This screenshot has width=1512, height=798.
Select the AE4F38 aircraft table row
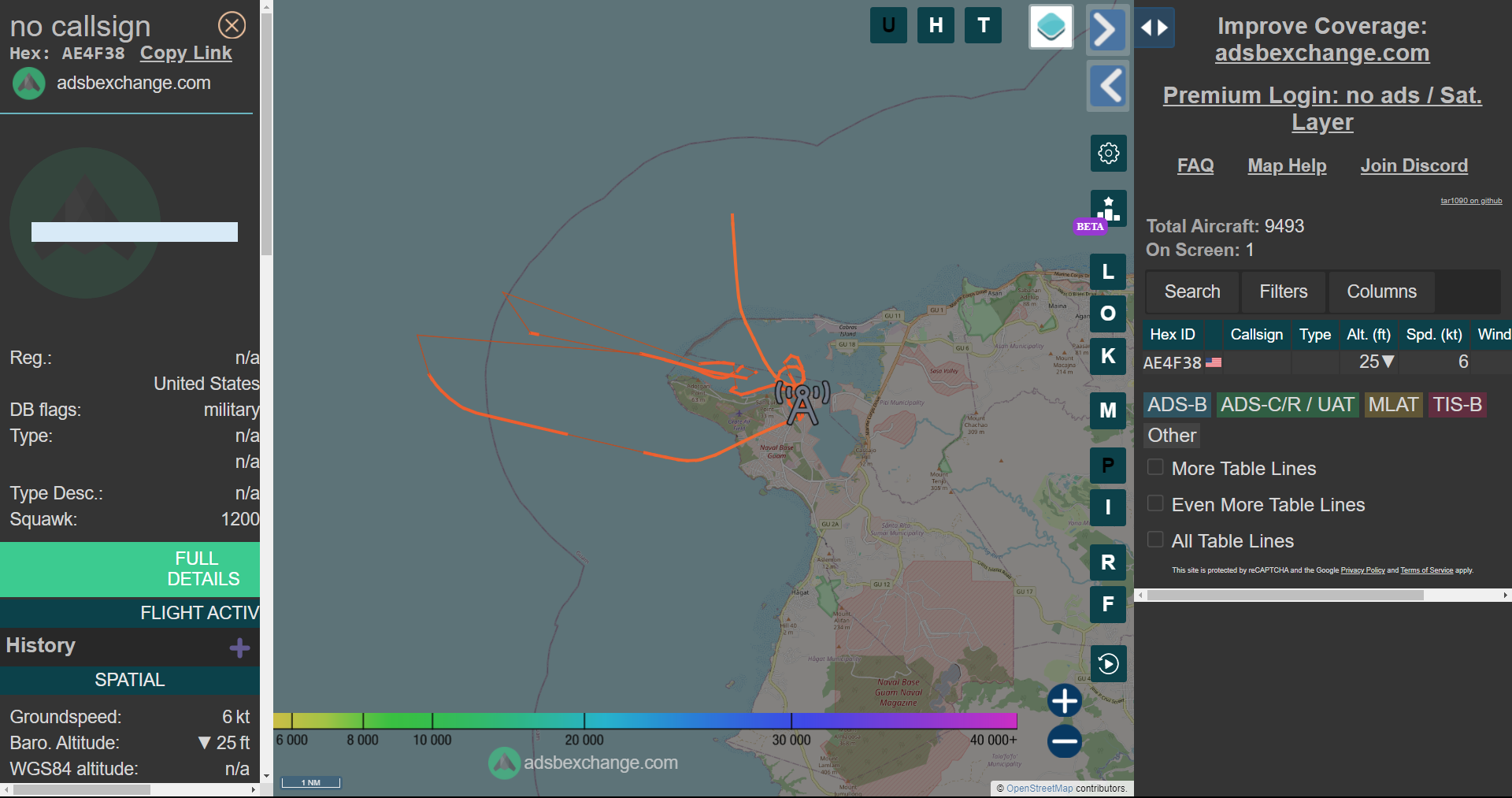point(1327,362)
